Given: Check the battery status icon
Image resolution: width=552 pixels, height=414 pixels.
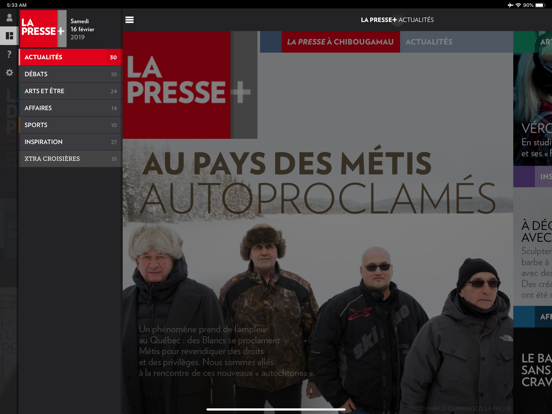Looking at the screenshot, I should click(540, 5).
